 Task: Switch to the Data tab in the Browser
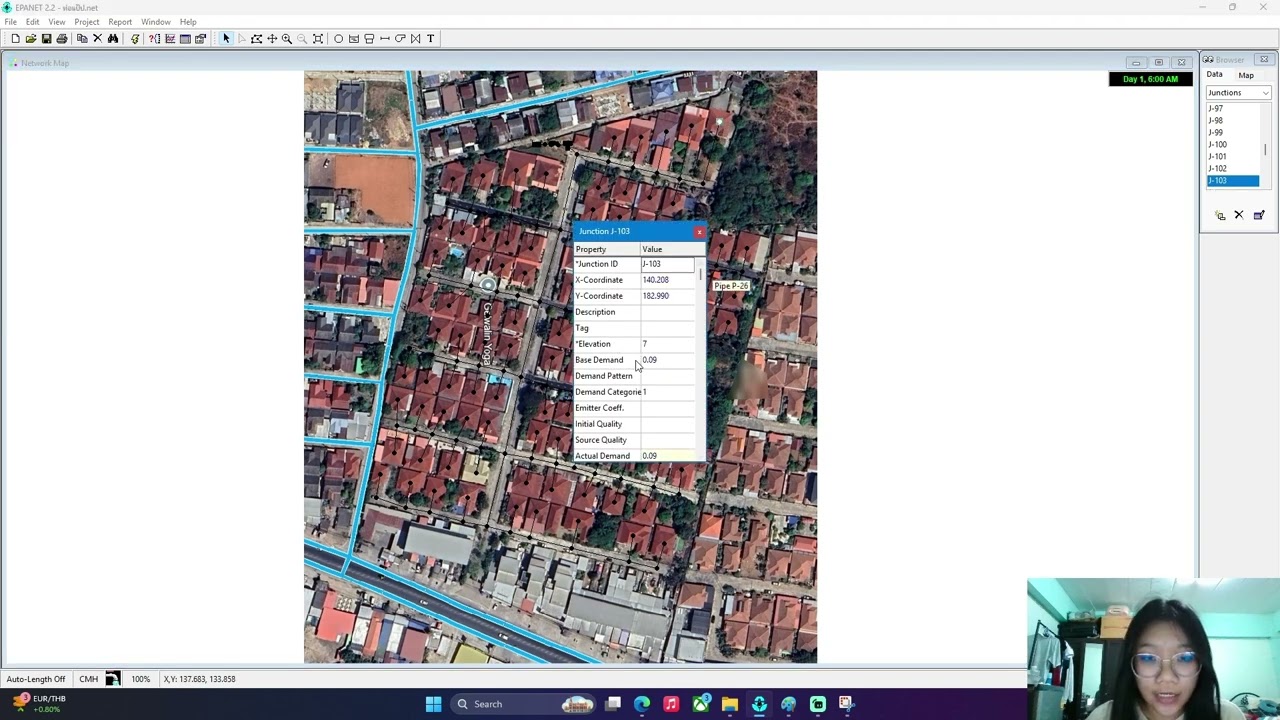(1214, 75)
